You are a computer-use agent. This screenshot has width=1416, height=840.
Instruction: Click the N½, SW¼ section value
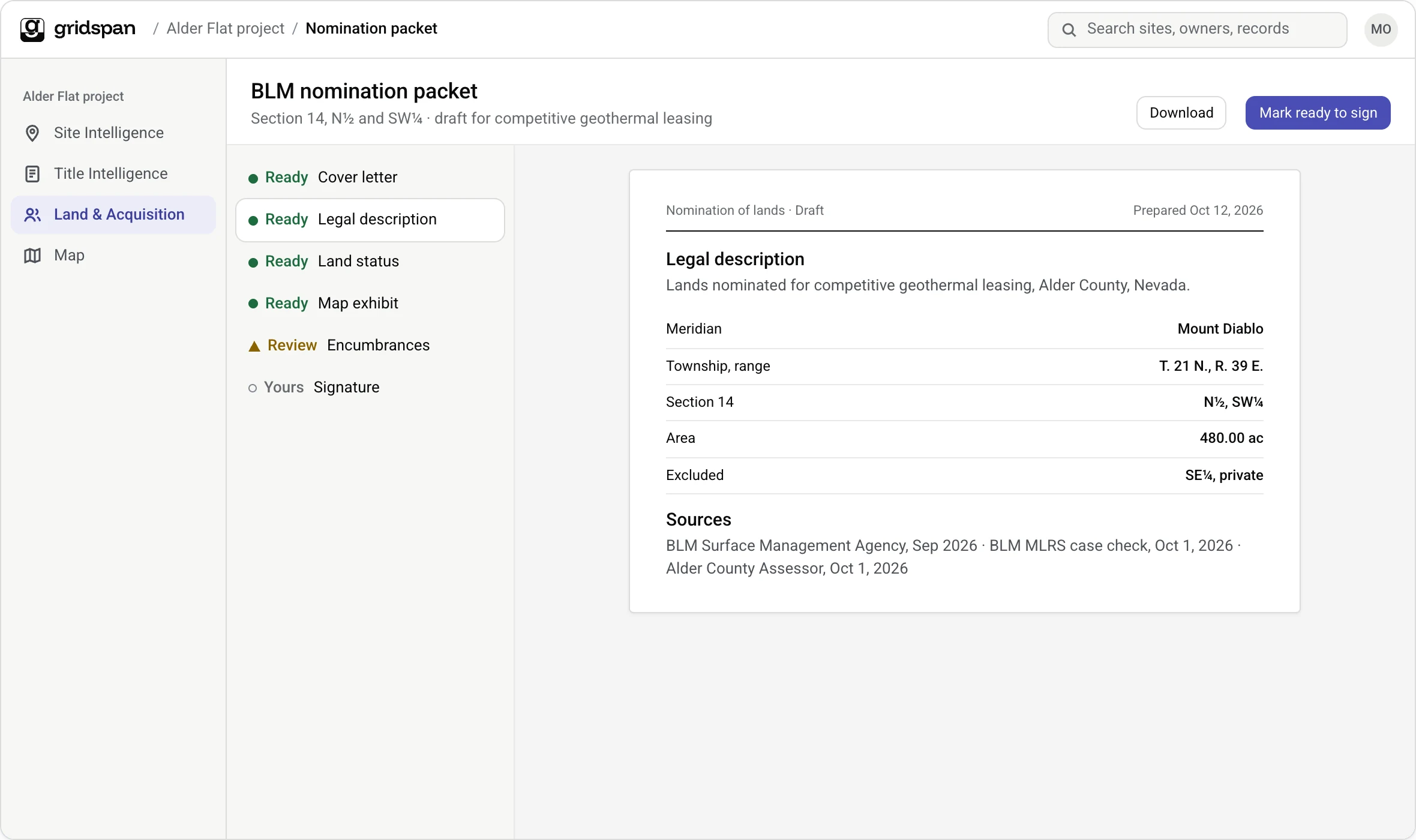tap(1234, 402)
